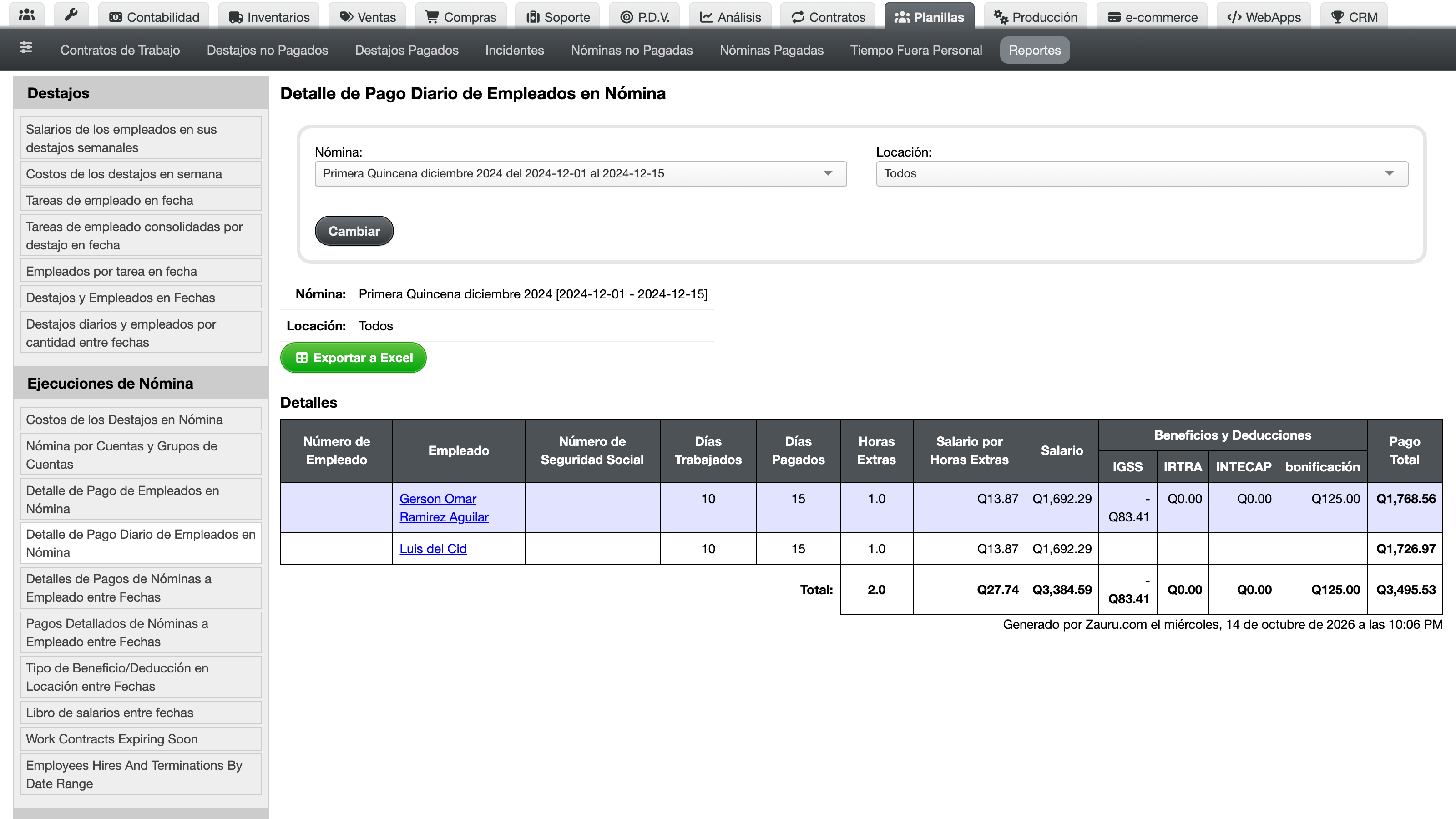Screen dimensions: 1456x819
Task: Open Costos de los Destajos en Nómina
Action: [141, 420]
